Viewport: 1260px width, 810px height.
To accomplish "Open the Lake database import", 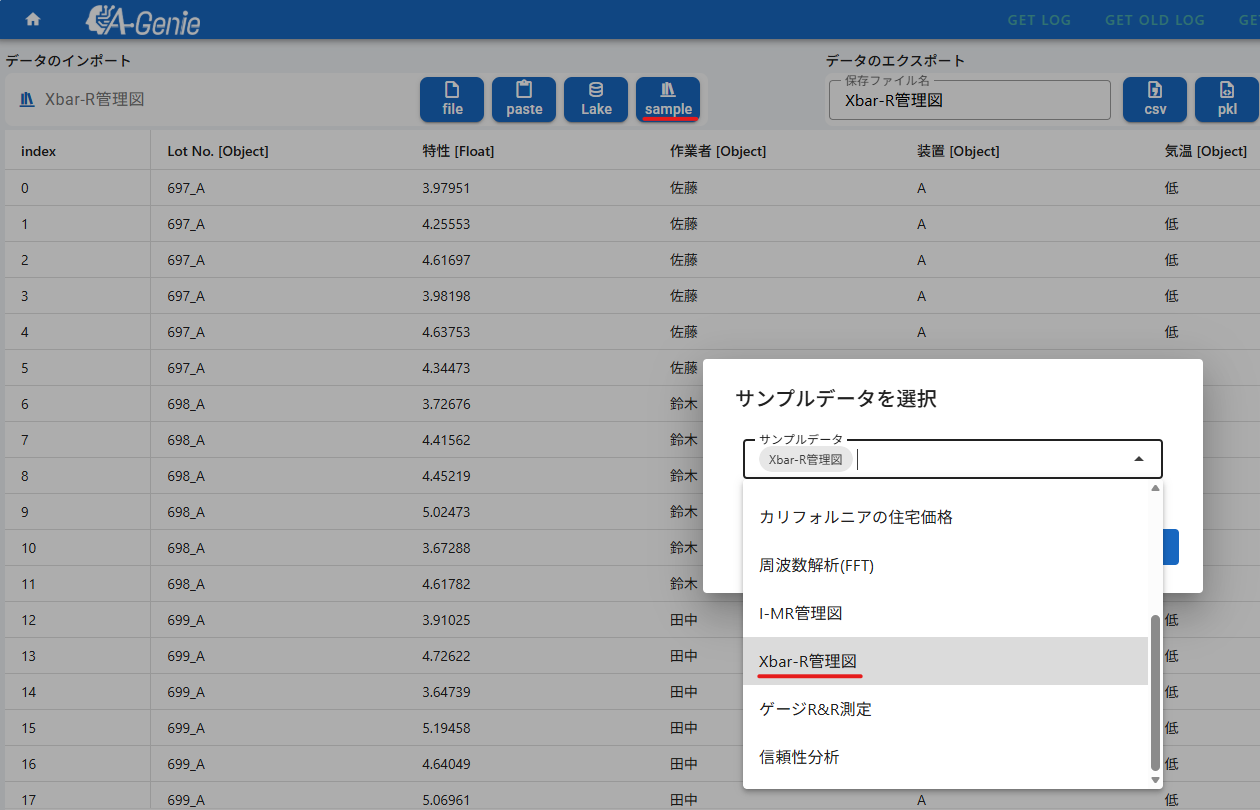I will [x=596, y=99].
